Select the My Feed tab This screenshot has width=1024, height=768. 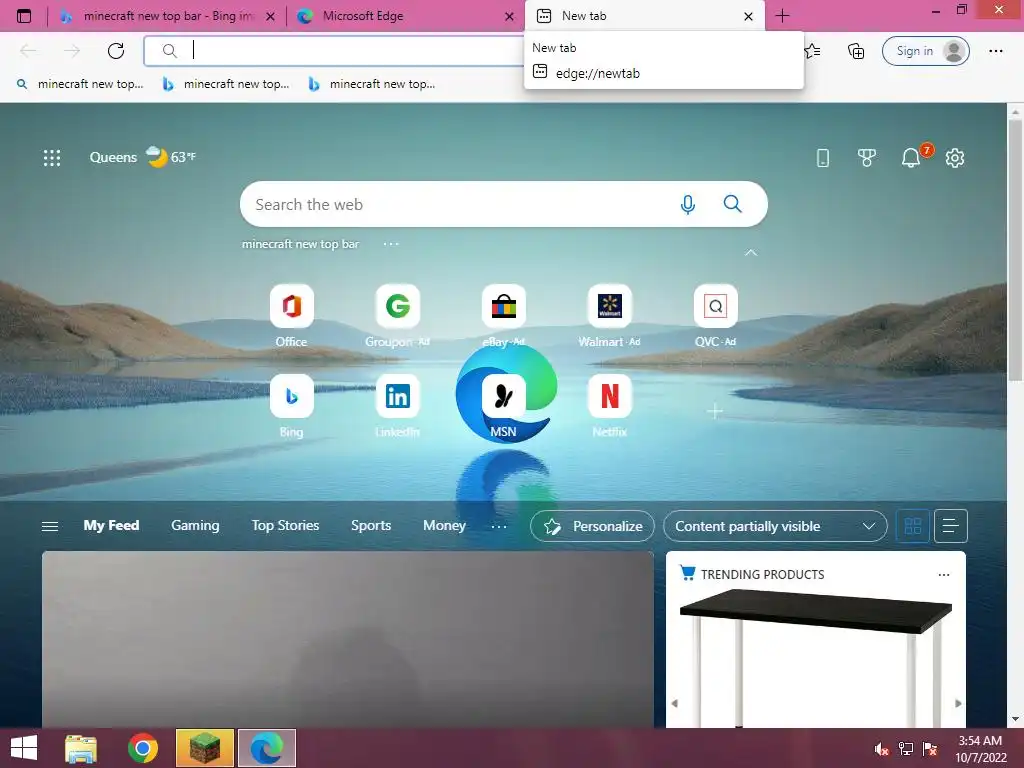tap(111, 526)
